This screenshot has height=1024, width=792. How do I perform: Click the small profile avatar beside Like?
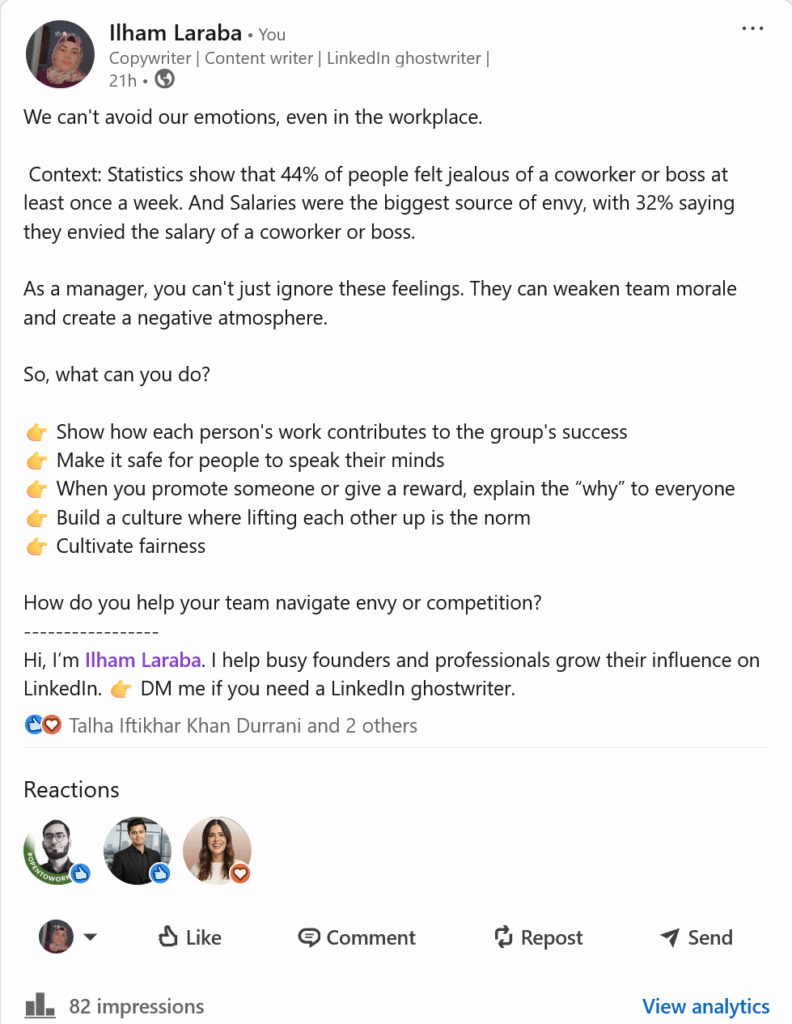(x=56, y=937)
